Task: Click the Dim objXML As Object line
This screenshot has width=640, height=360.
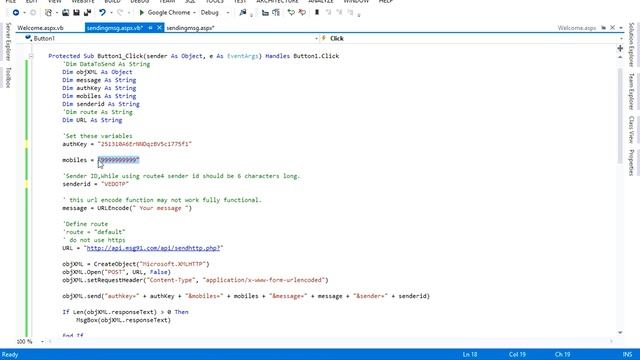Action: pyautogui.click(x=97, y=72)
